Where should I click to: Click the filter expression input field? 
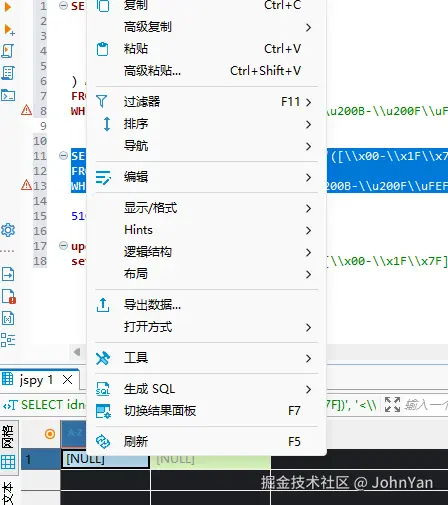pos(425,405)
